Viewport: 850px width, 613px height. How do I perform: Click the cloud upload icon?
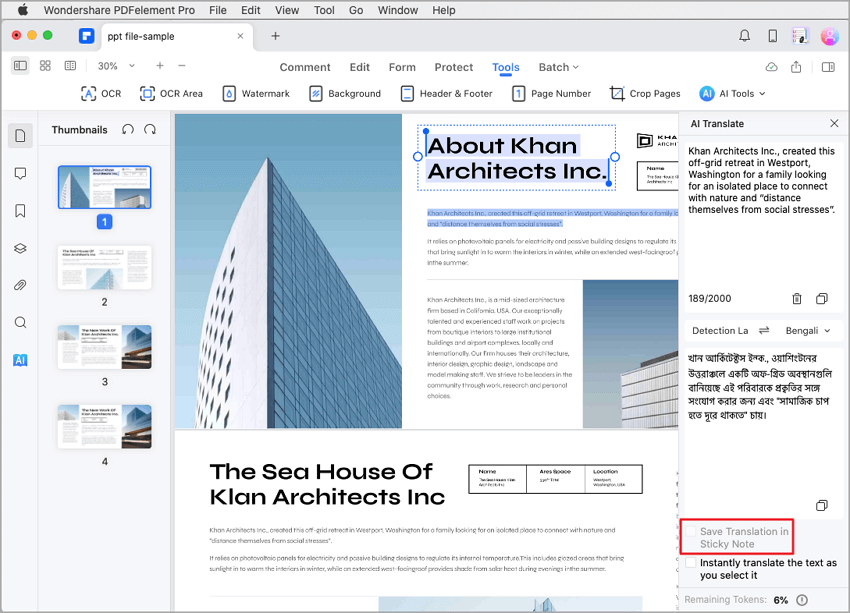[x=771, y=67]
